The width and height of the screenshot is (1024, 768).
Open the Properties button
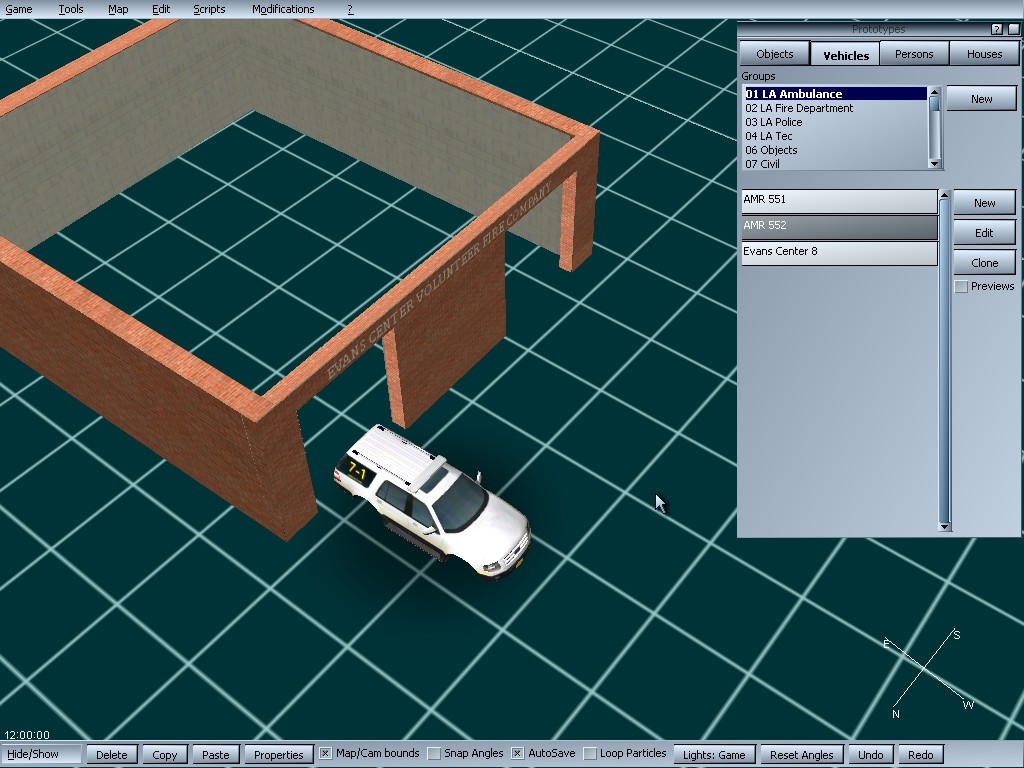(x=278, y=754)
